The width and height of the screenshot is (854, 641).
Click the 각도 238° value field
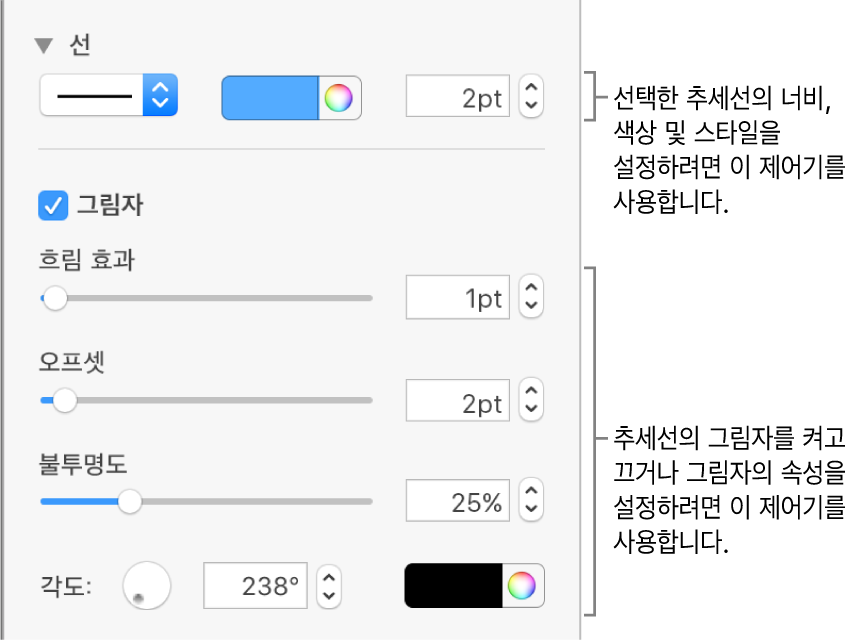click(257, 586)
